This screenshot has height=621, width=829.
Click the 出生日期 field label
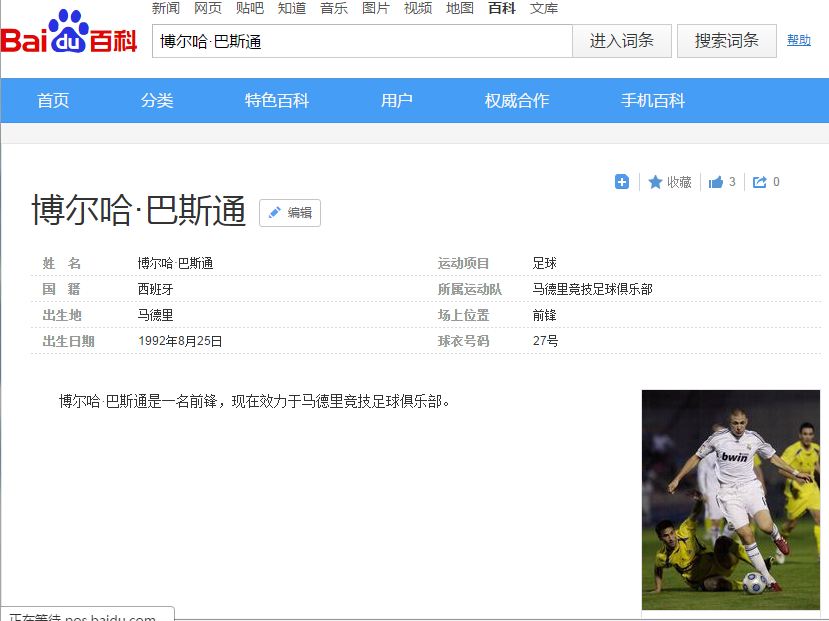69,341
